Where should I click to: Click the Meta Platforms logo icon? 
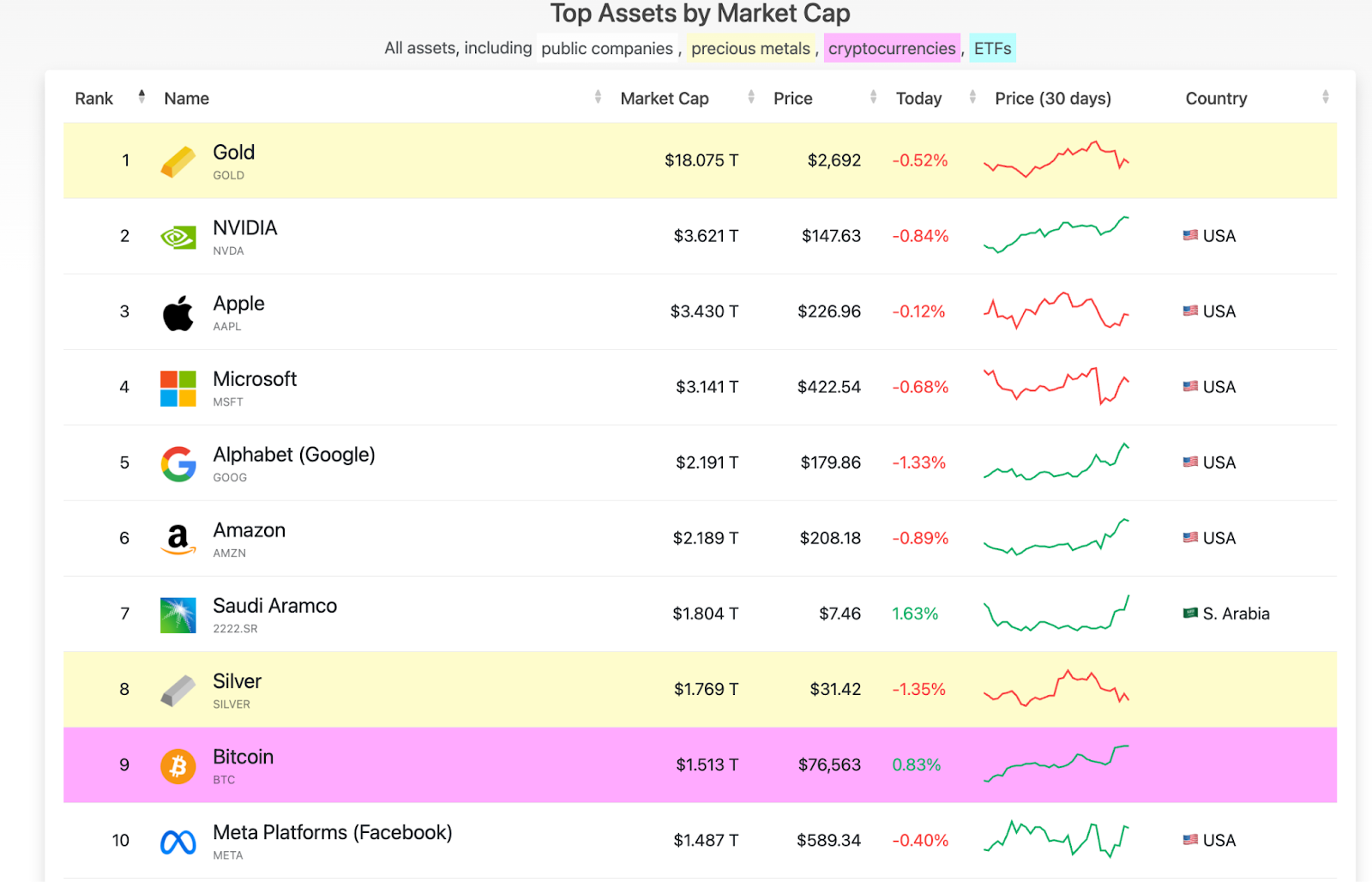(x=178, y=842)
